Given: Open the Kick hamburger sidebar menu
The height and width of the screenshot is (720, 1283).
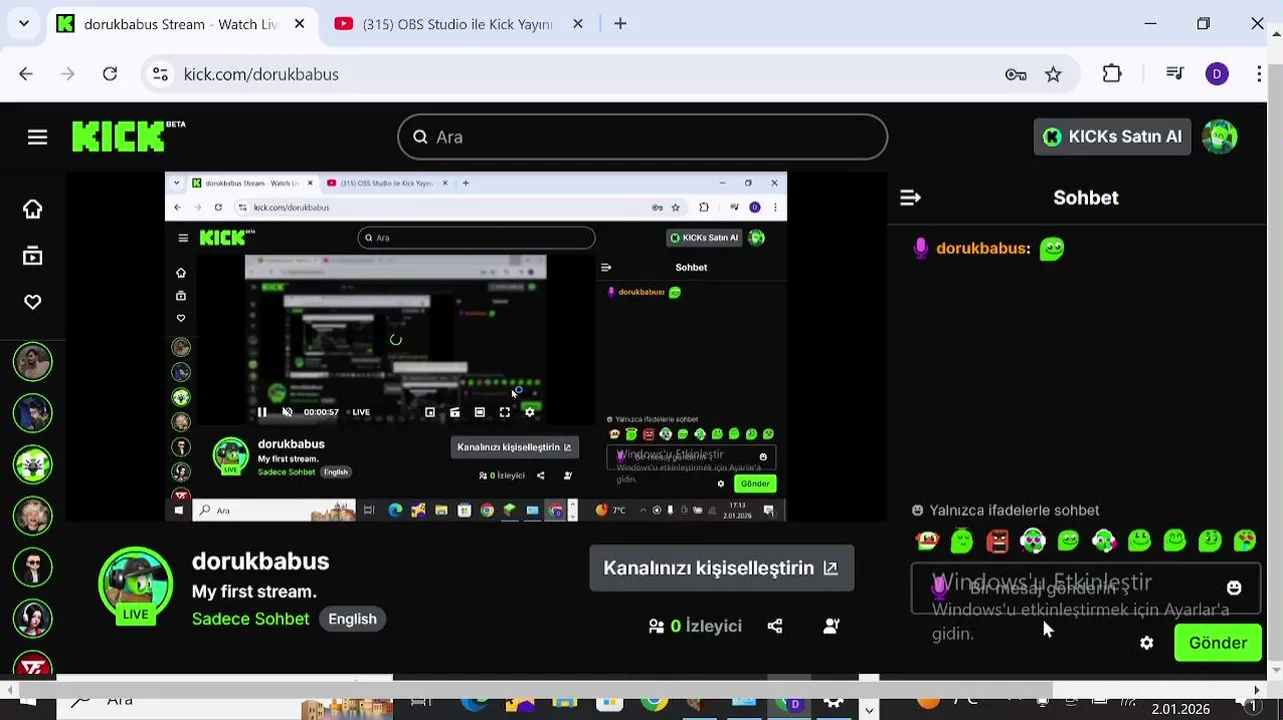Looking at the screenshot, I should click(x=37, y=137).
